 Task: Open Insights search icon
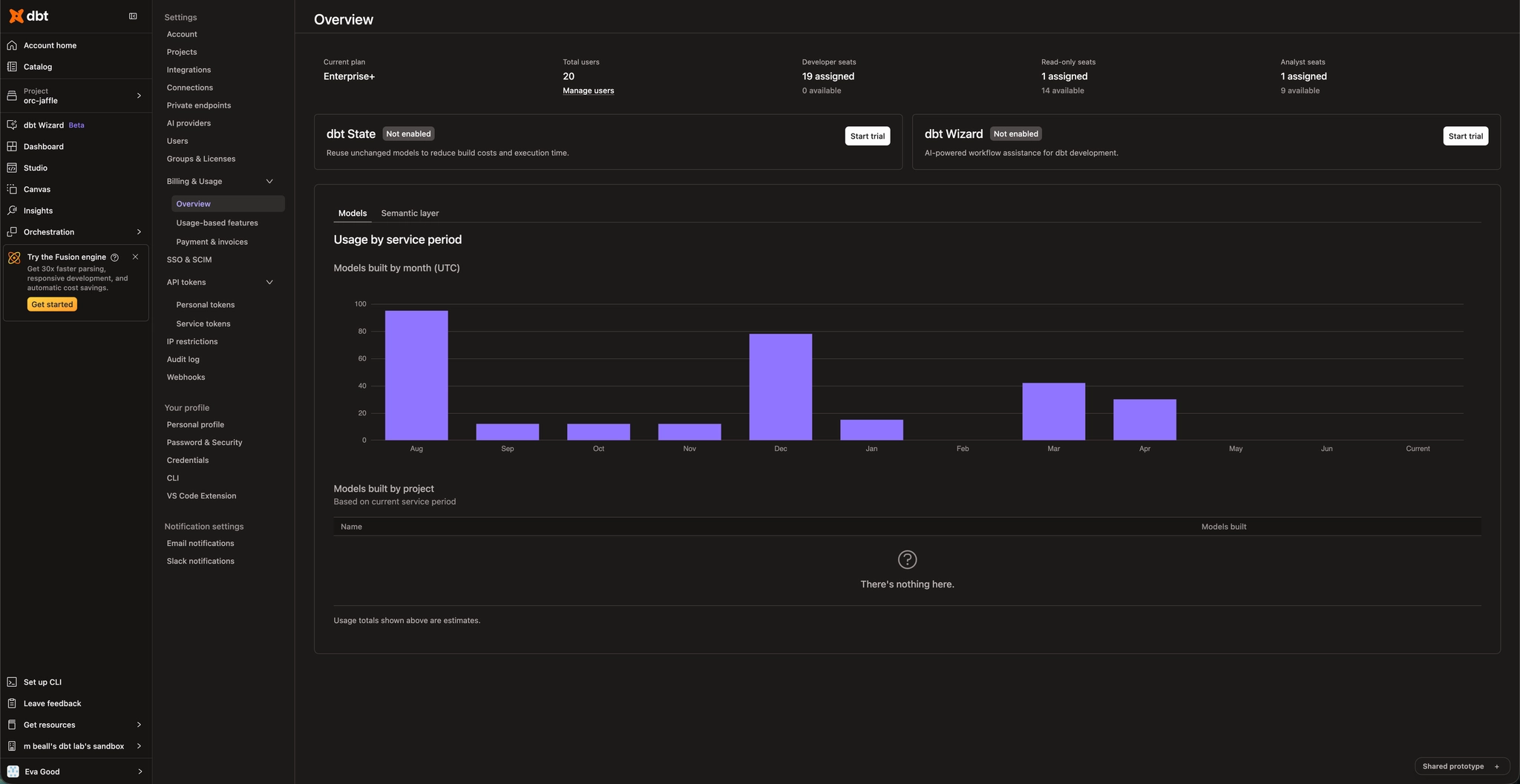(x=12, y=211)
